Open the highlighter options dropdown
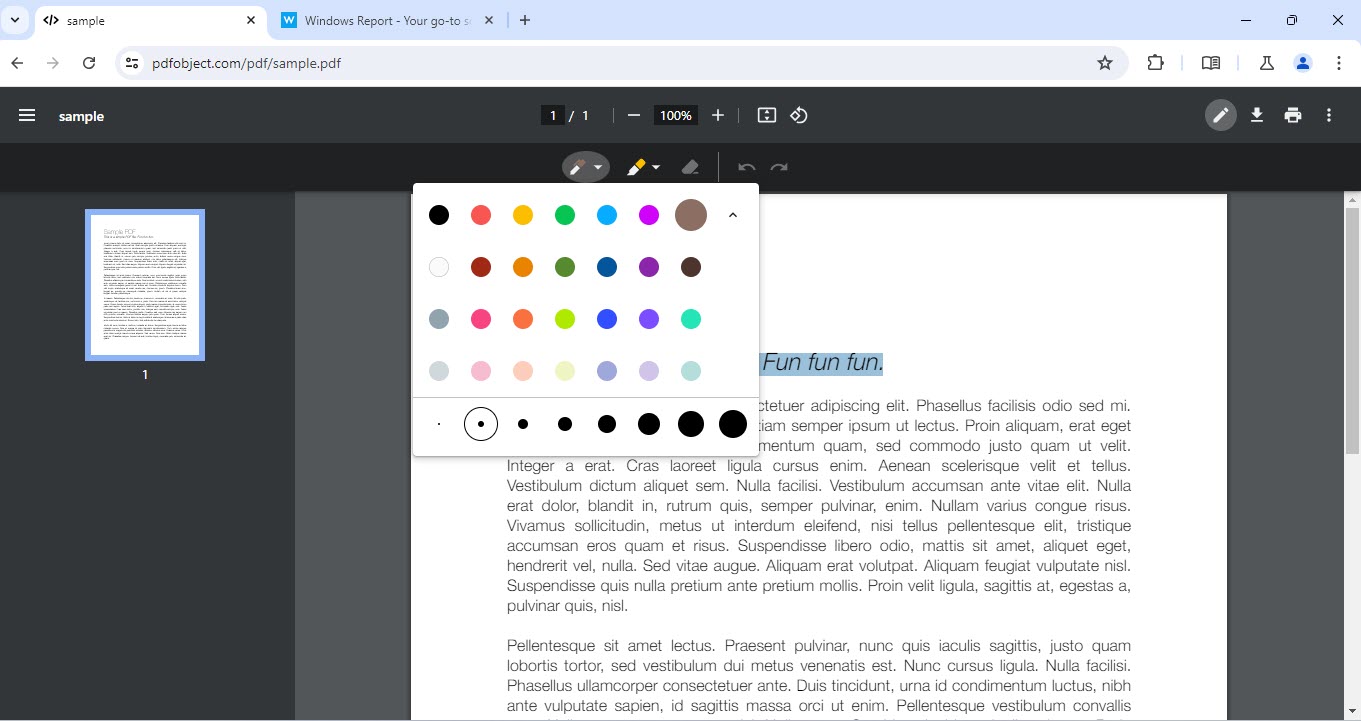 tap(656, 168)
